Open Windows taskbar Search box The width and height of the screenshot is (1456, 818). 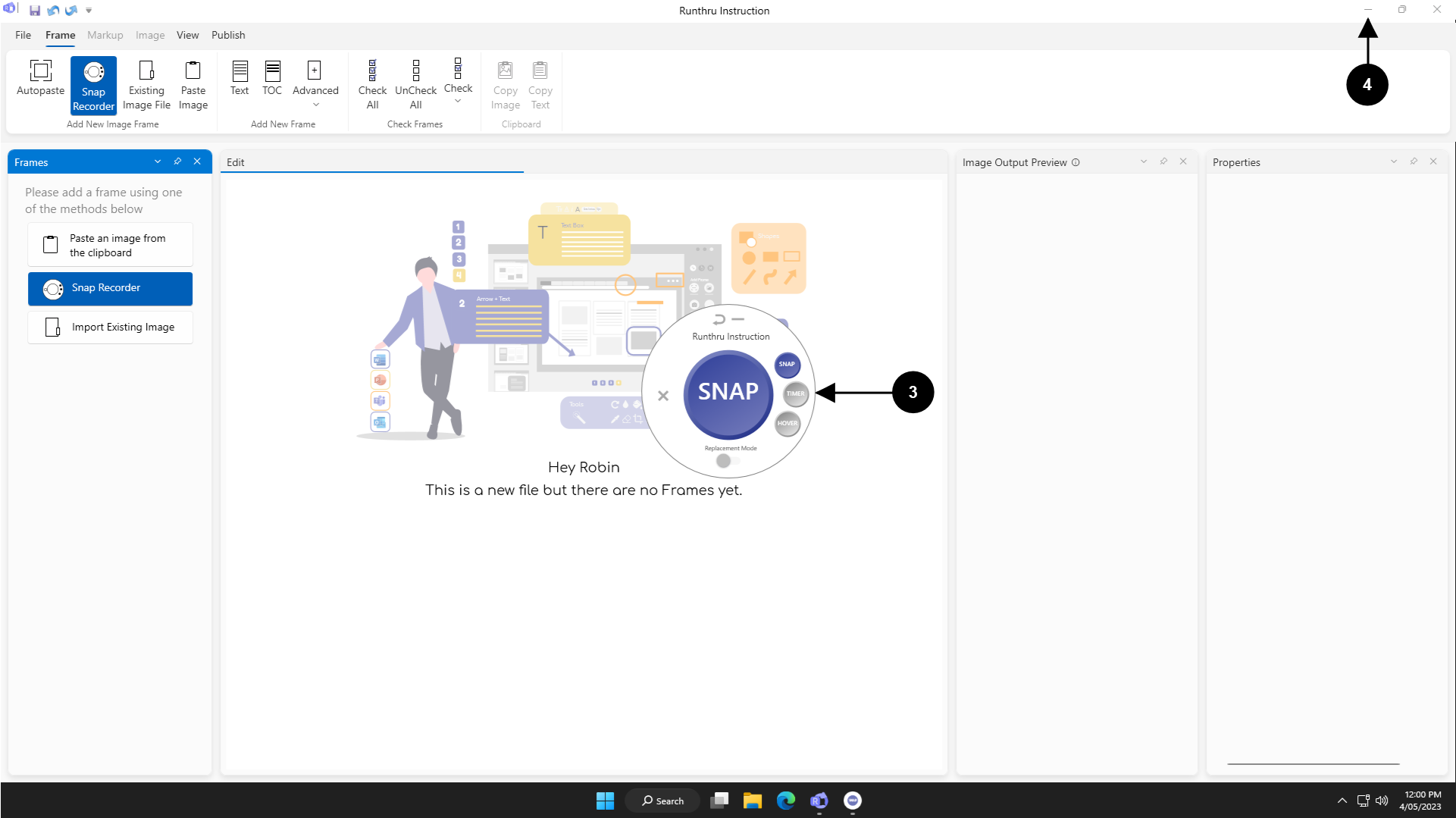663,801
